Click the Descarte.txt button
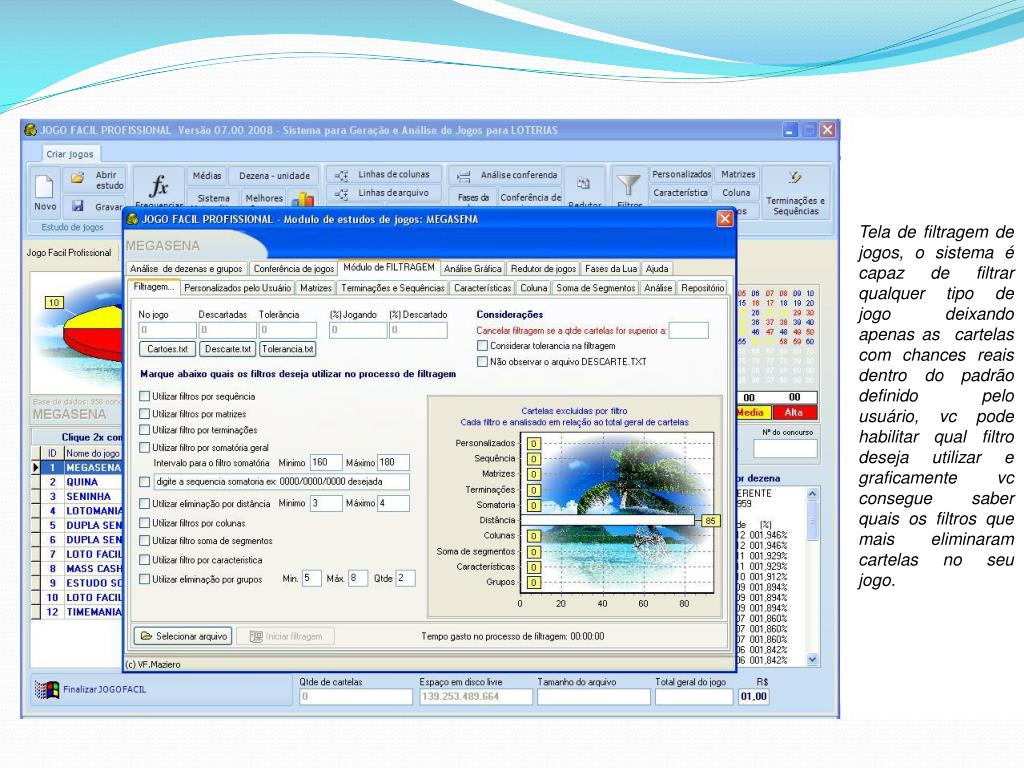Viewport: 1024px width, 768px height. click(x=227, y=349)
